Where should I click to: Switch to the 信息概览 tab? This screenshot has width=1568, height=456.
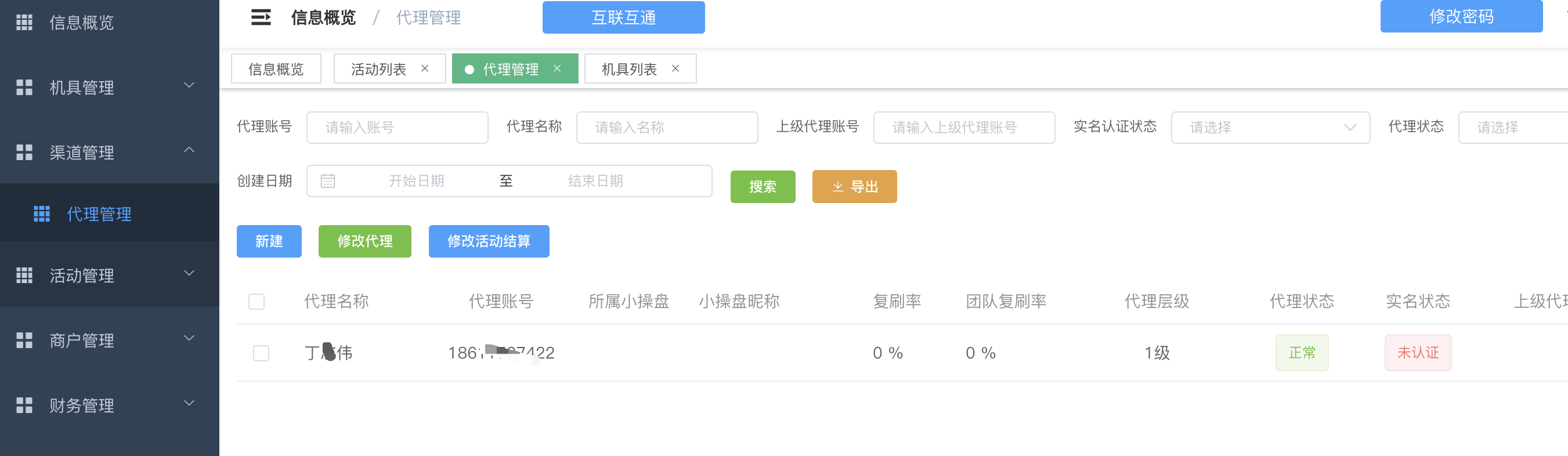(276, 69)
